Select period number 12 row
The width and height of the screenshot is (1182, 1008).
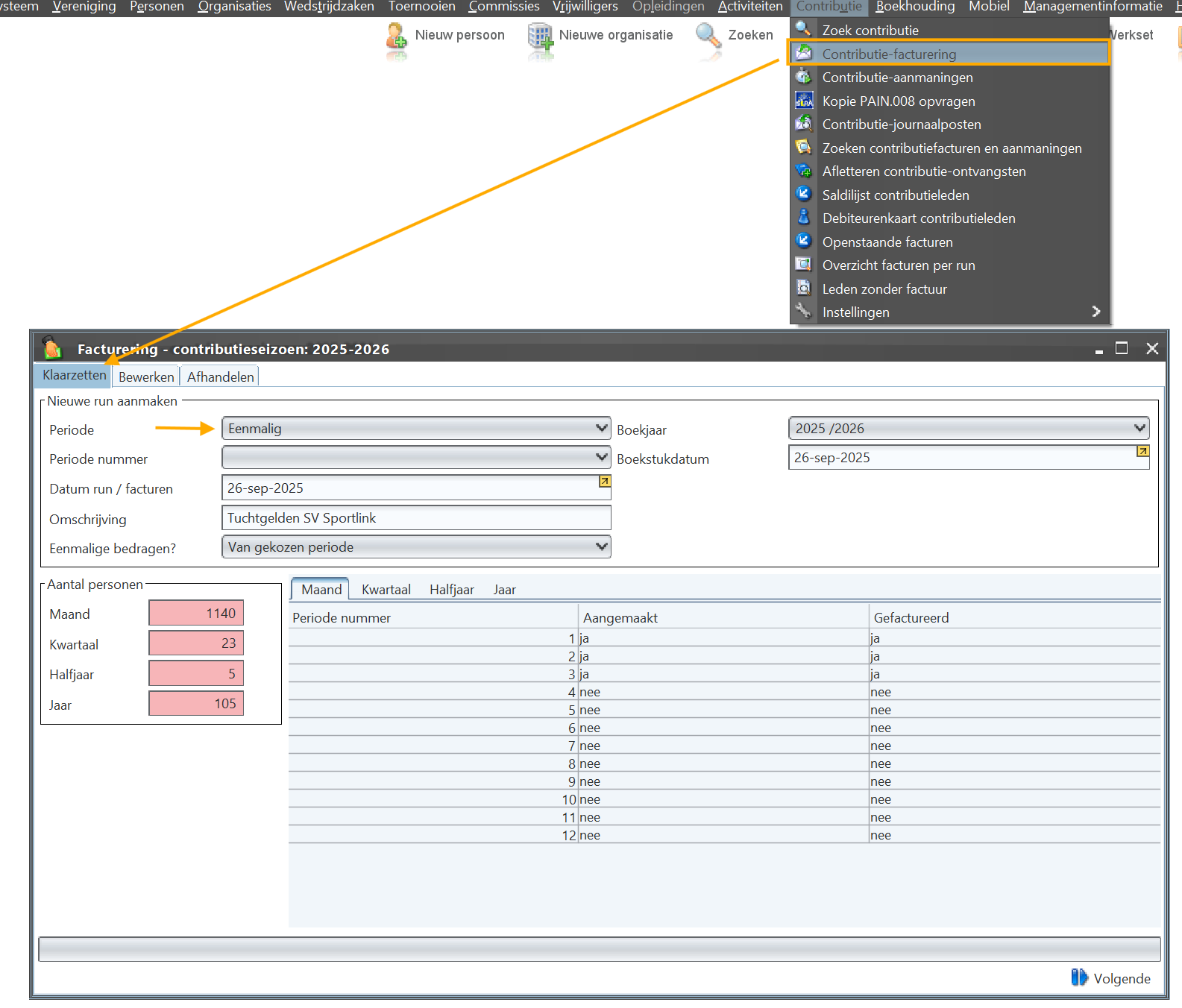(x=724, y=835)
